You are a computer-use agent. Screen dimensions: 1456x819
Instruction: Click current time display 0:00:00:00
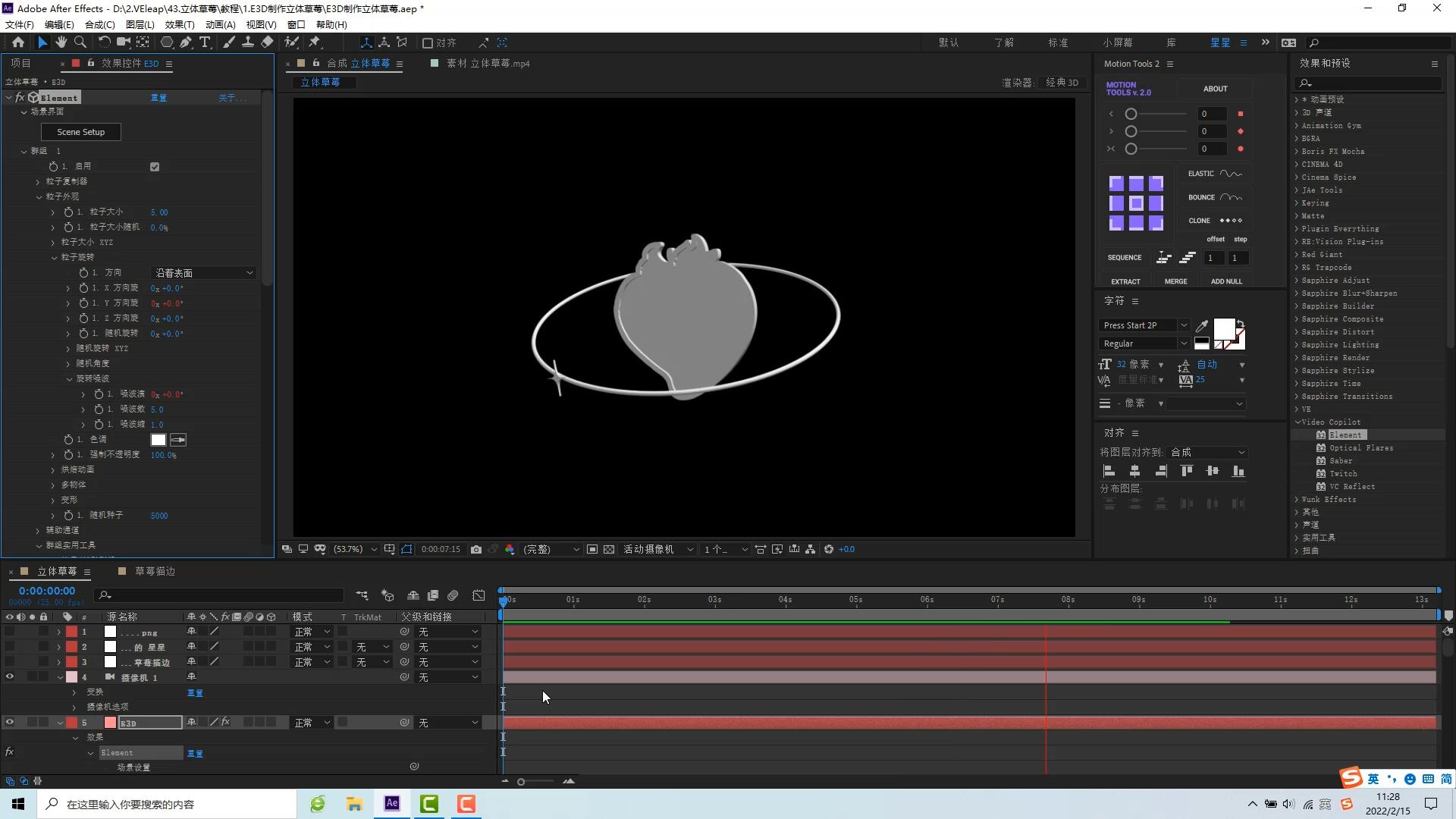47,591
